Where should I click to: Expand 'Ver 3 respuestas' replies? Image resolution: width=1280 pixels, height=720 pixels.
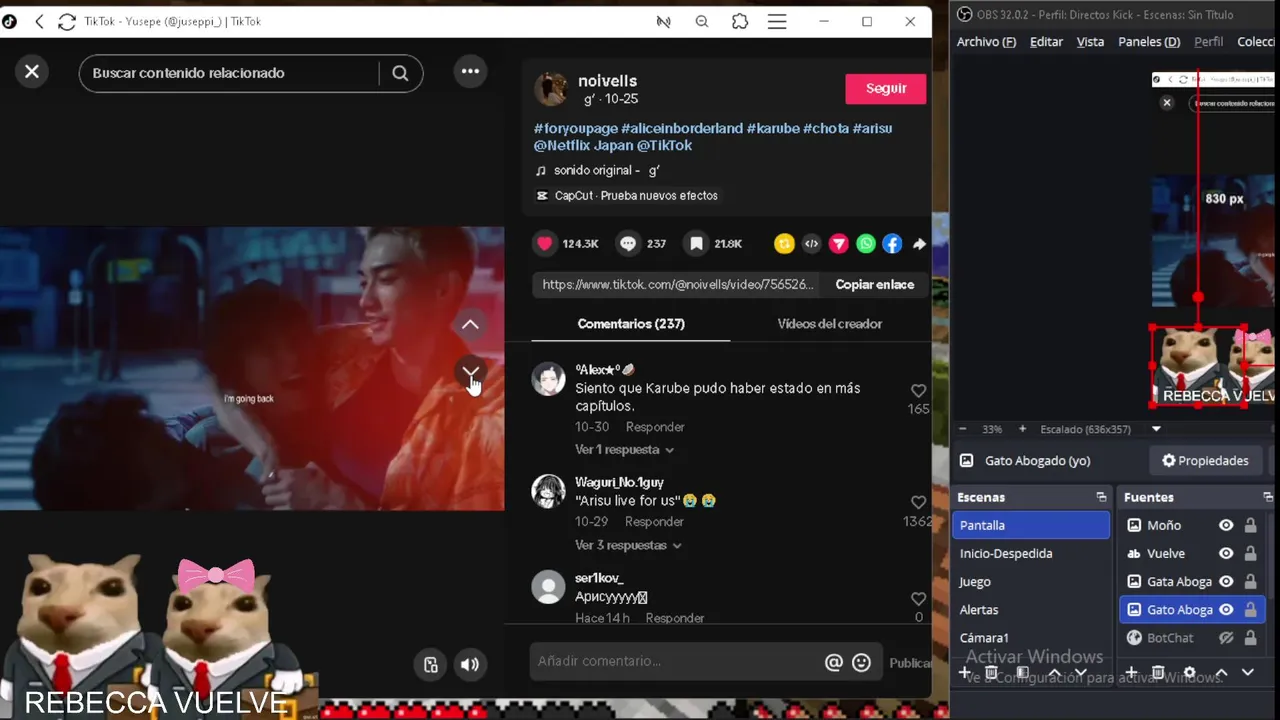[628, 546]
